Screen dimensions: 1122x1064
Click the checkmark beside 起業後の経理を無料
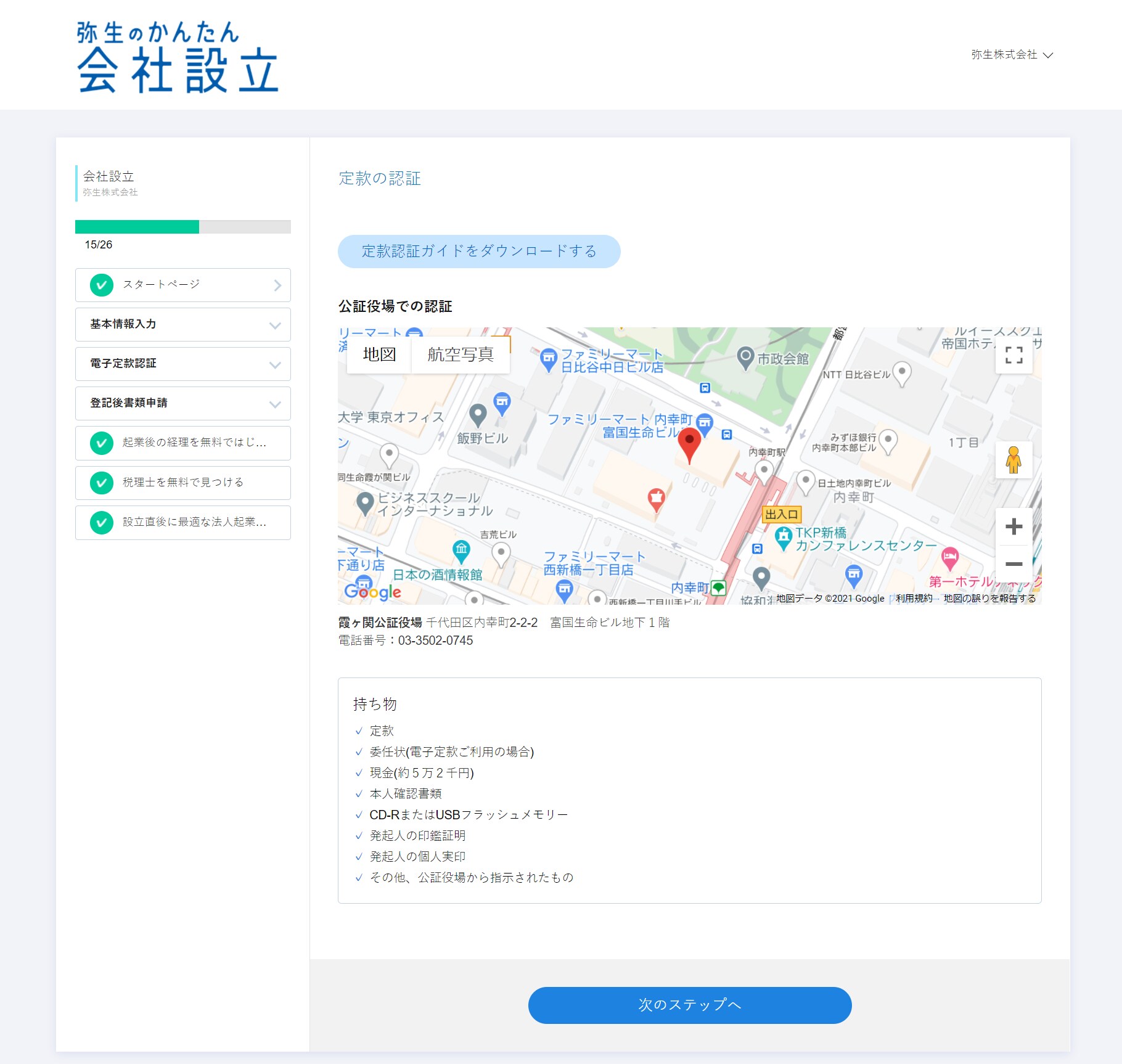click(x=102, y=443)
